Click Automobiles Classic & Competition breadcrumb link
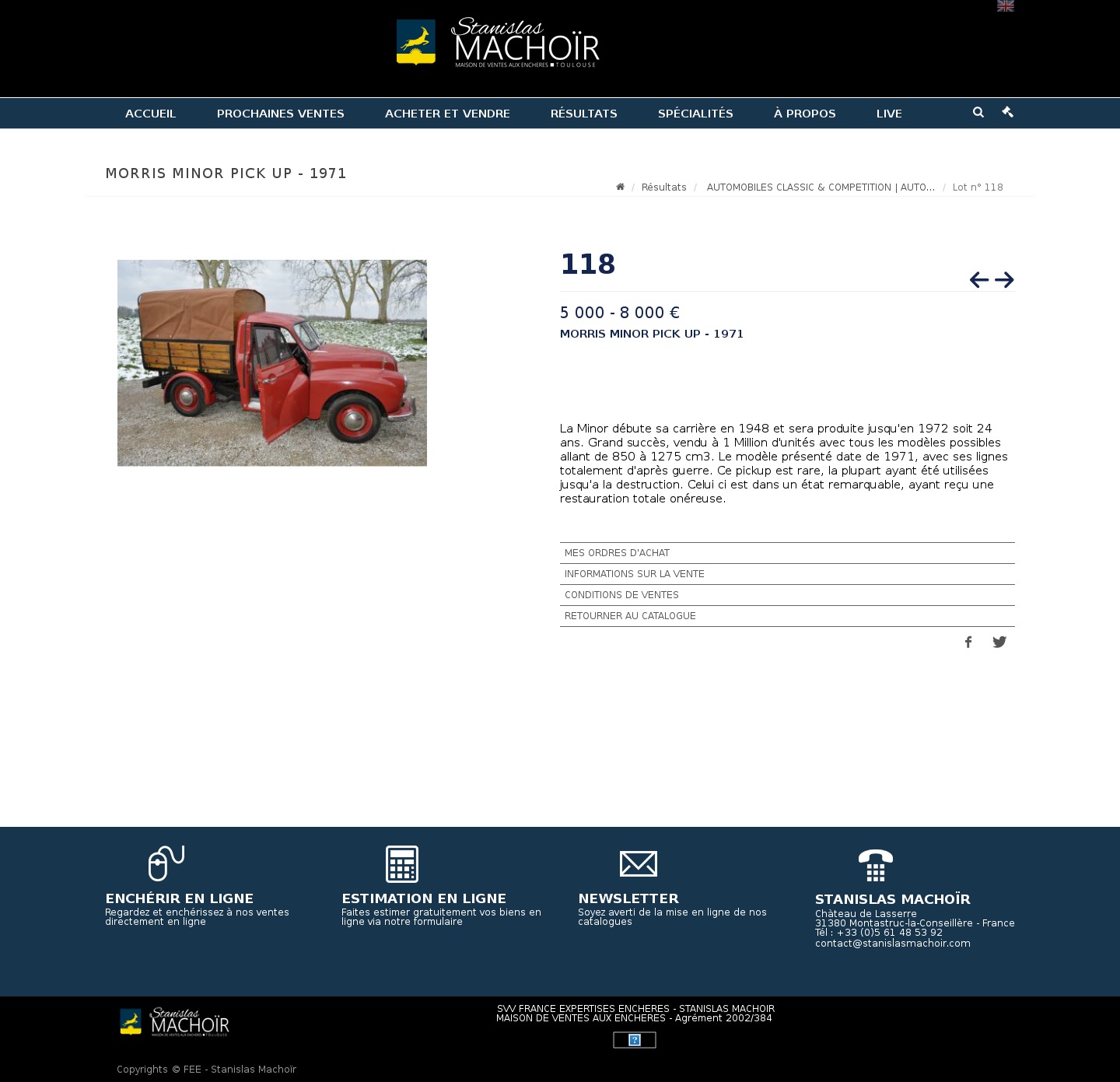The image size is (1120, 1082). (821, 187)
